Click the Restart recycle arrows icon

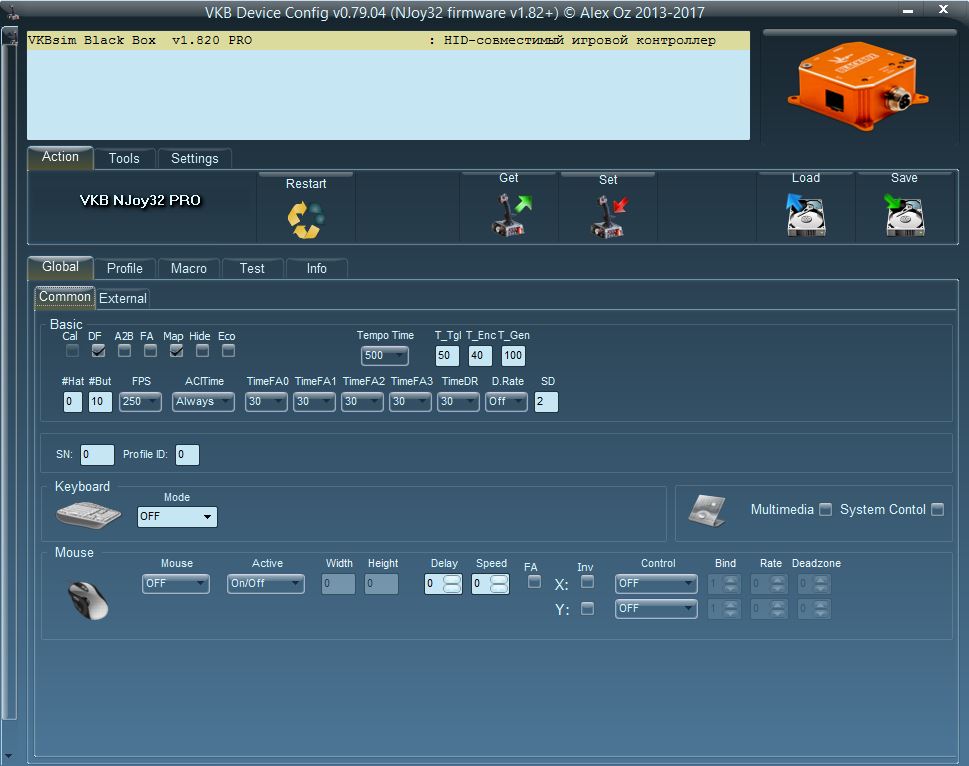[x=305, y=219]
